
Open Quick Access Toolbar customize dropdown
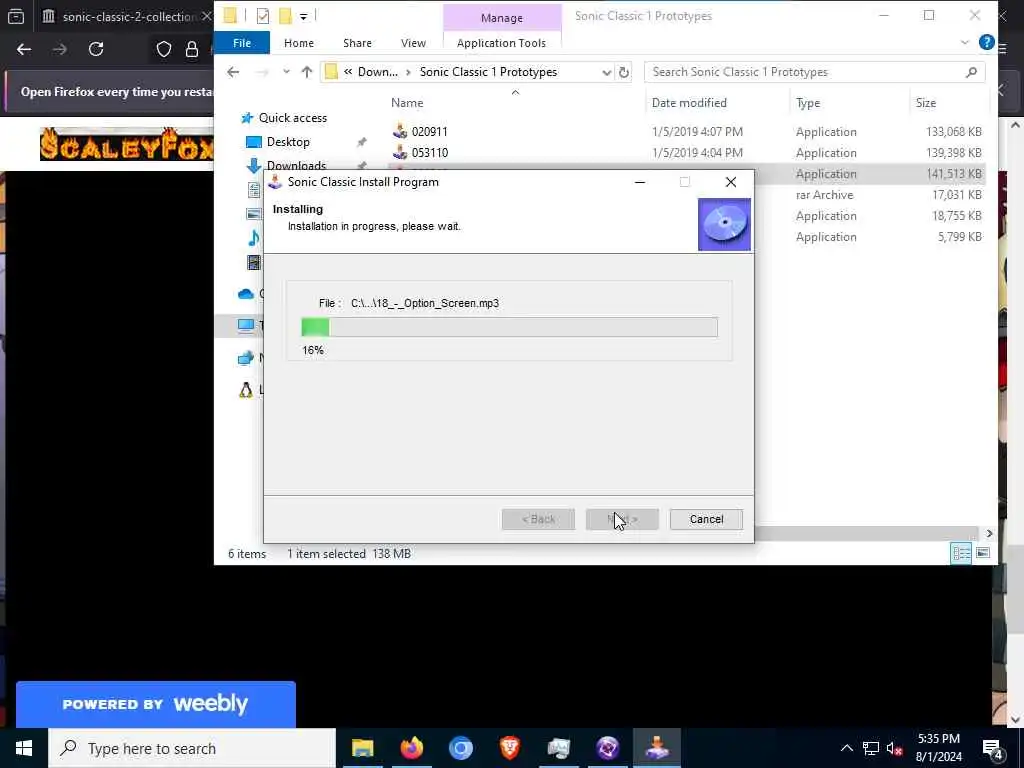[304, 16]
